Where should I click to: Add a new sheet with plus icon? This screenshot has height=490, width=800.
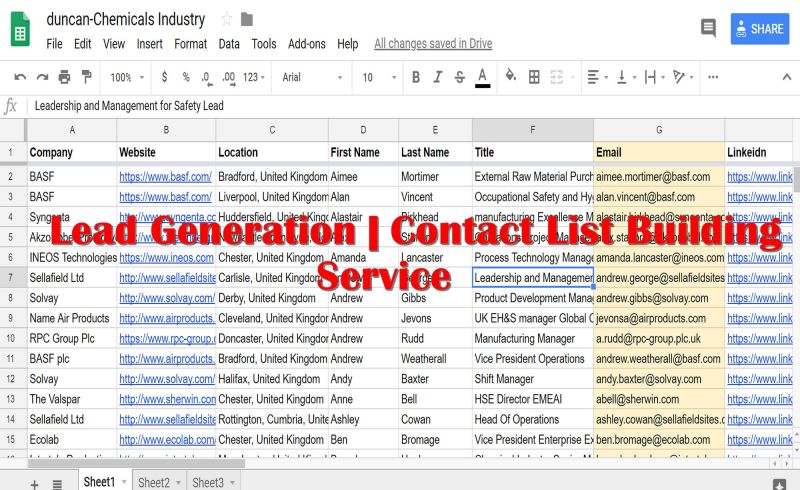coord(34,484)
